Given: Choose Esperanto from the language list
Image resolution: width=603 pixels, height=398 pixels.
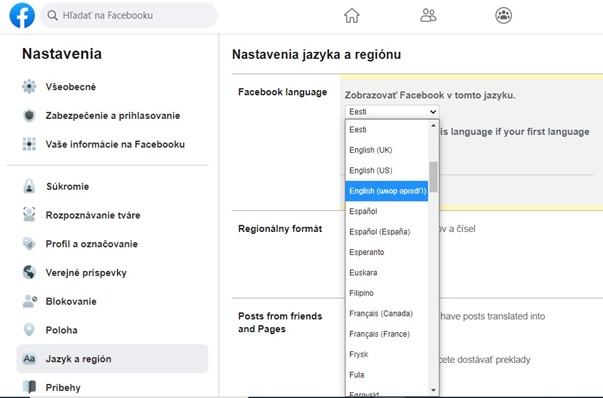Looking at the screenshot, I should pos(387,252).
